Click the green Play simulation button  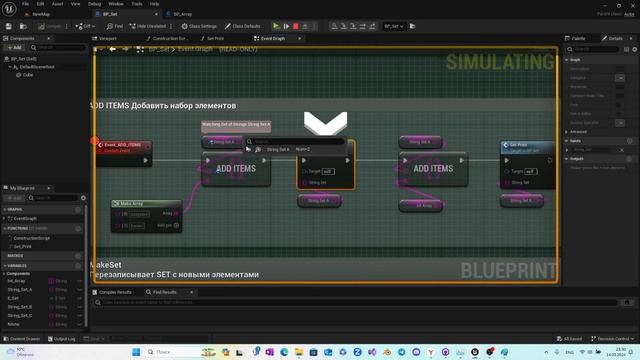click(x=276, y=26)
